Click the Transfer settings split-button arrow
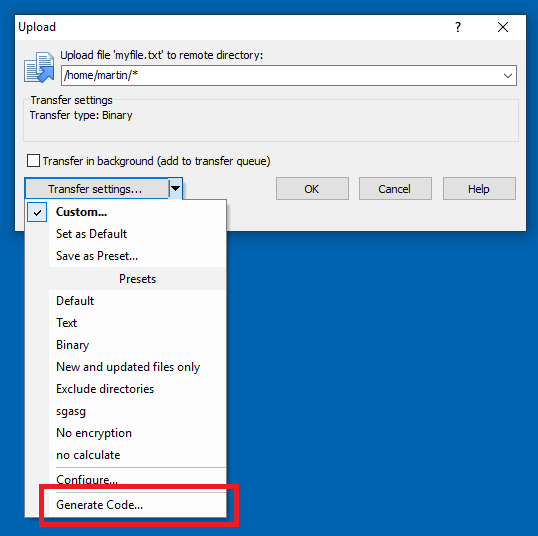The height and width of the screenshot is (536, 538). [x=175, y=188]
